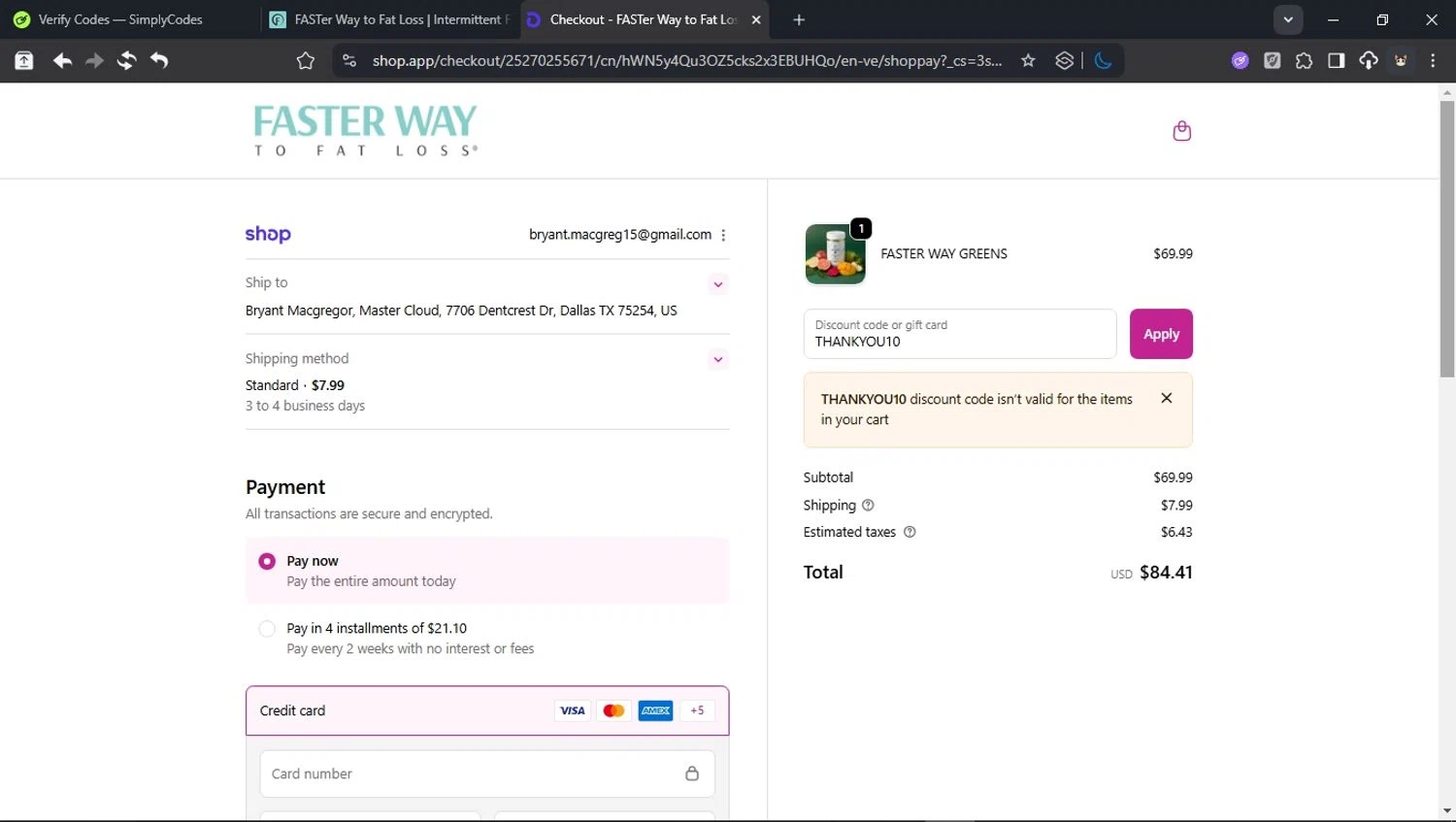The image size is (1456, 822).
Task: Switch to FASTer Way Intermittent Fasting tab
Action: point(388,19)
